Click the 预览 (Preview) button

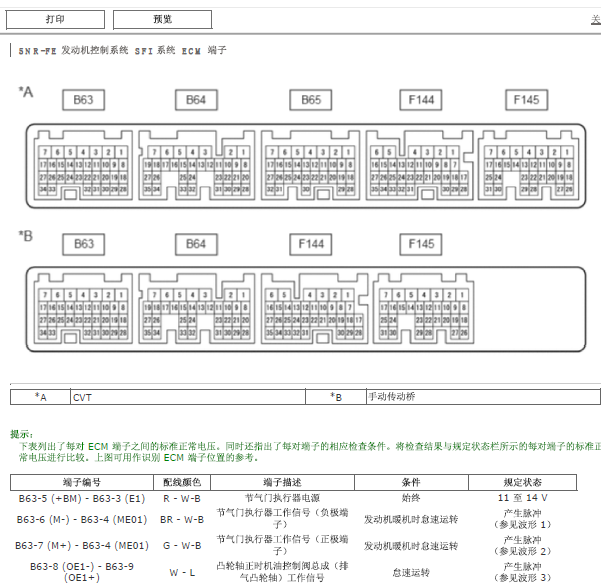click(163, 20)
